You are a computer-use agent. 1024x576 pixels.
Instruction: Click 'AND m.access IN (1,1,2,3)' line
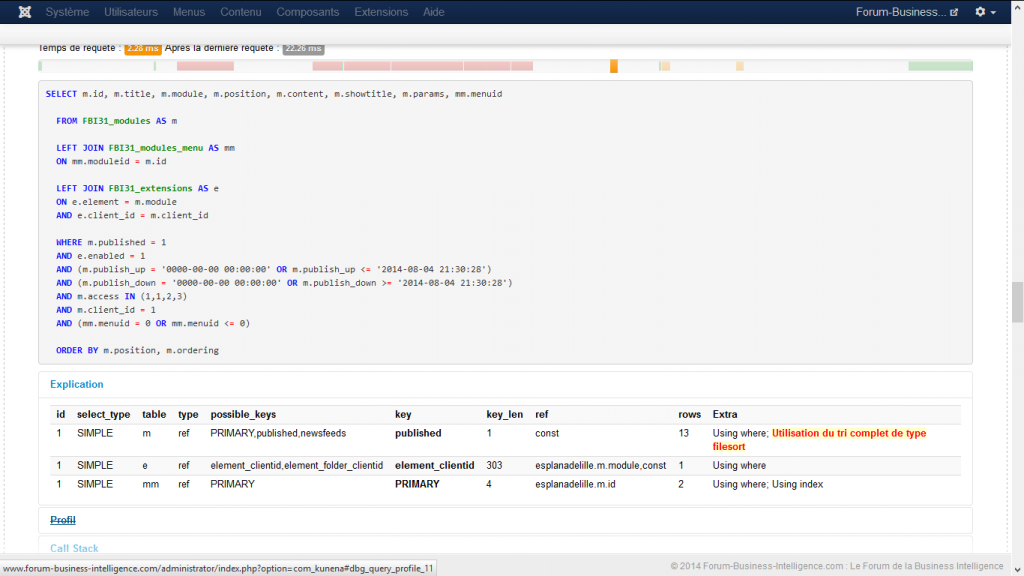point(121,296)
